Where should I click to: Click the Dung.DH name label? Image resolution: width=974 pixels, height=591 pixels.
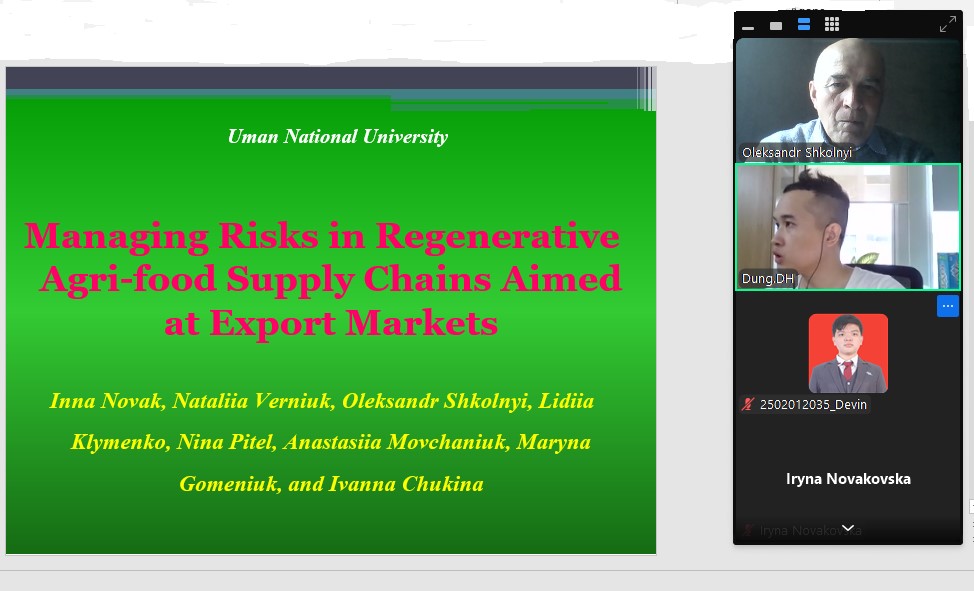click(768, 279)
